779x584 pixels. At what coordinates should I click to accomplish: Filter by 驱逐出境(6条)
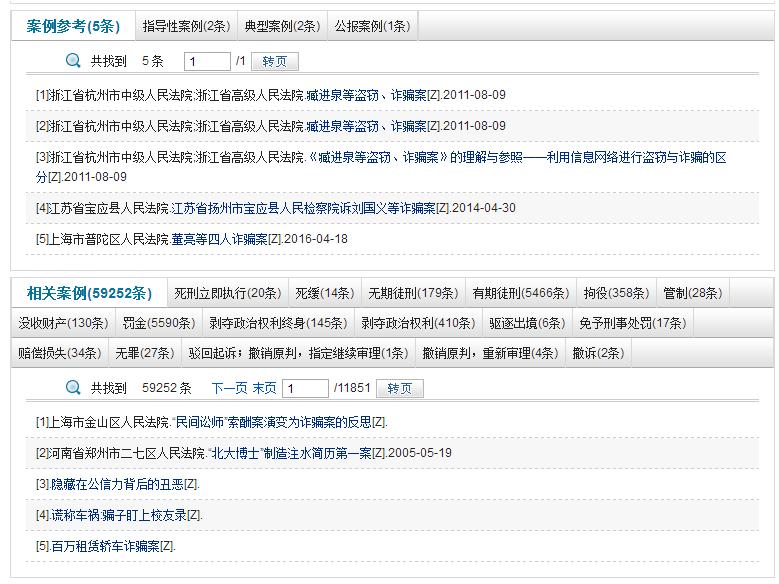[527, 323]
